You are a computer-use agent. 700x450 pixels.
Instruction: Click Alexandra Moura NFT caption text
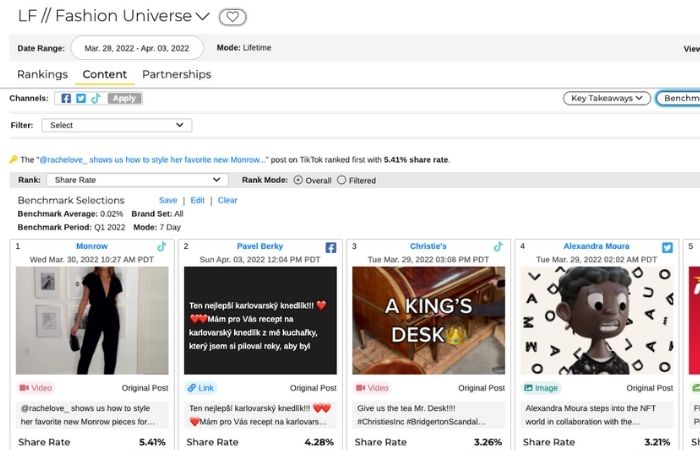pyautogui.click(x=597, y=415)
